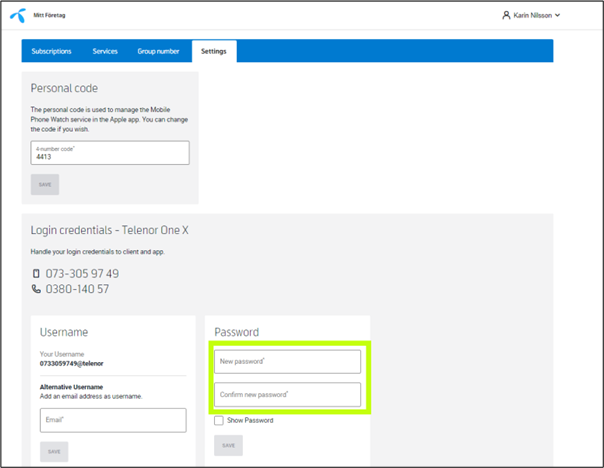Select the Settings tab

214,51
